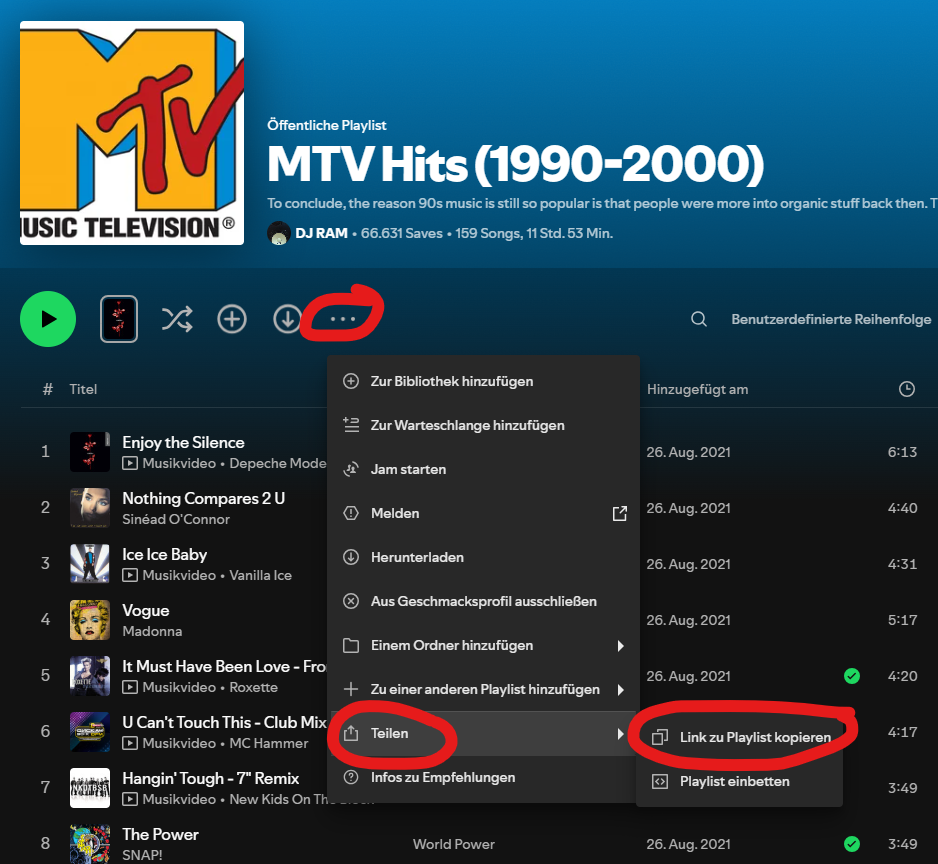Click Musikvideo icon on MC Hammer row
The image size is (938, 864).
(130, 743)
